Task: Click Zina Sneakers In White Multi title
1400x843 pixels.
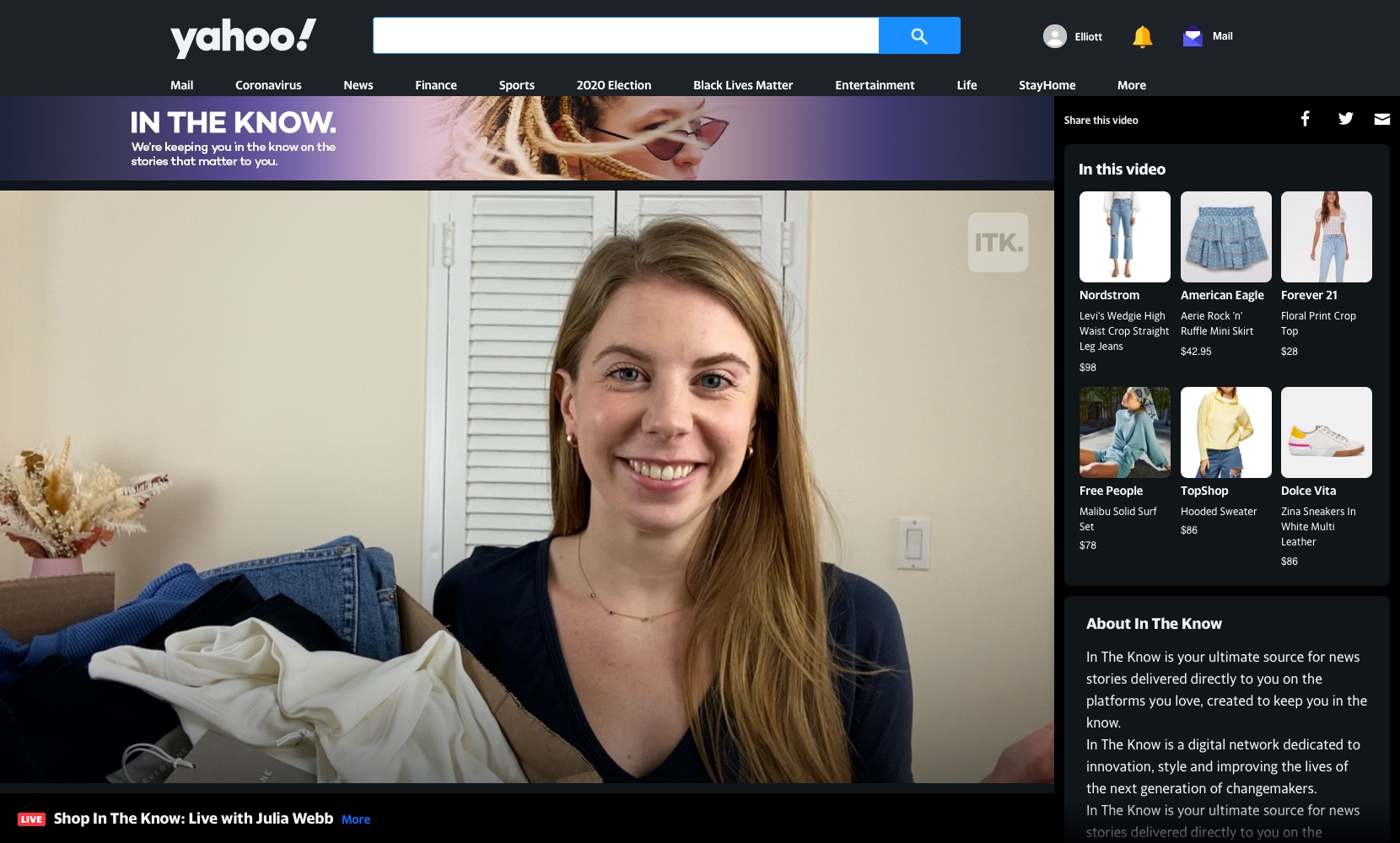Action: click(1318, 527)
